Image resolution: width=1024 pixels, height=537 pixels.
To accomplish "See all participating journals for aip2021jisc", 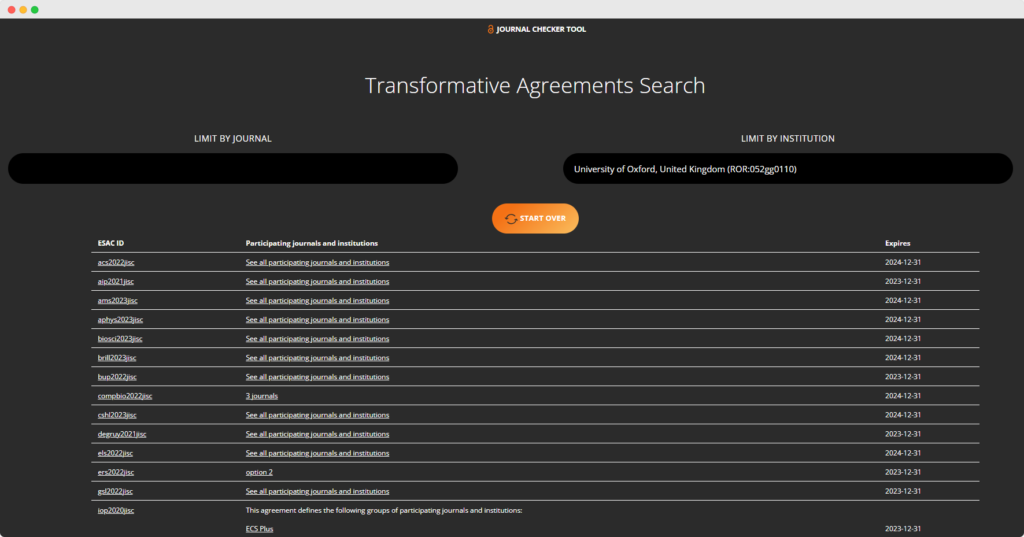I will 317,282.
